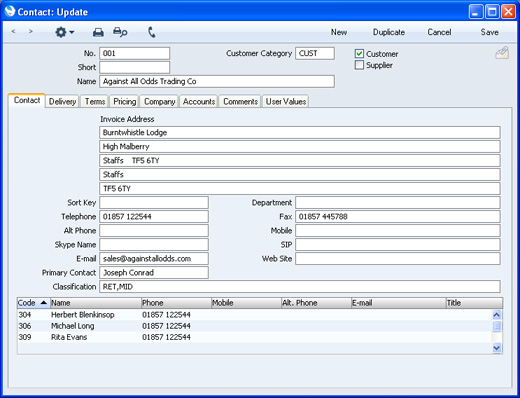This screenshot has height=398, width=520.
Task: Switch to the Contact tab
Action: pos(27,100)
